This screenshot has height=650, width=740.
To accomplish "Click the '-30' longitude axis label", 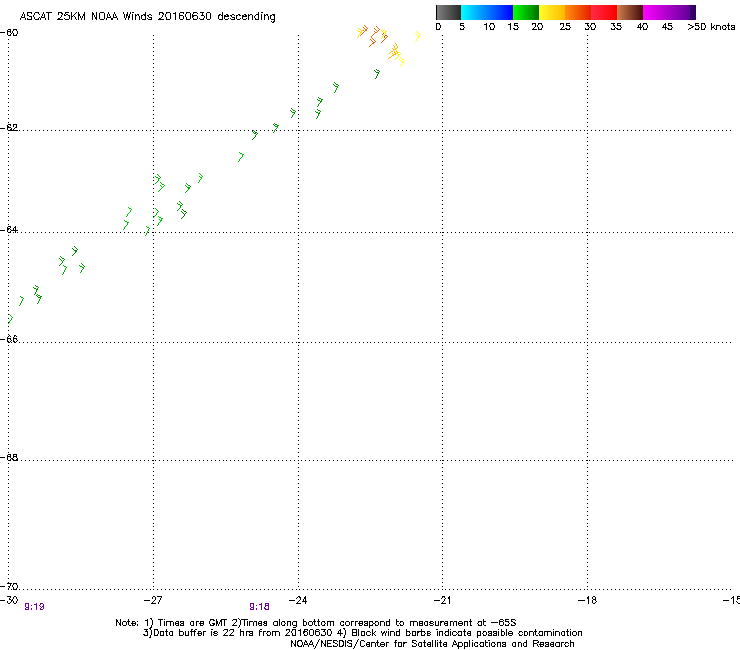I will click(x=9, y=600).
